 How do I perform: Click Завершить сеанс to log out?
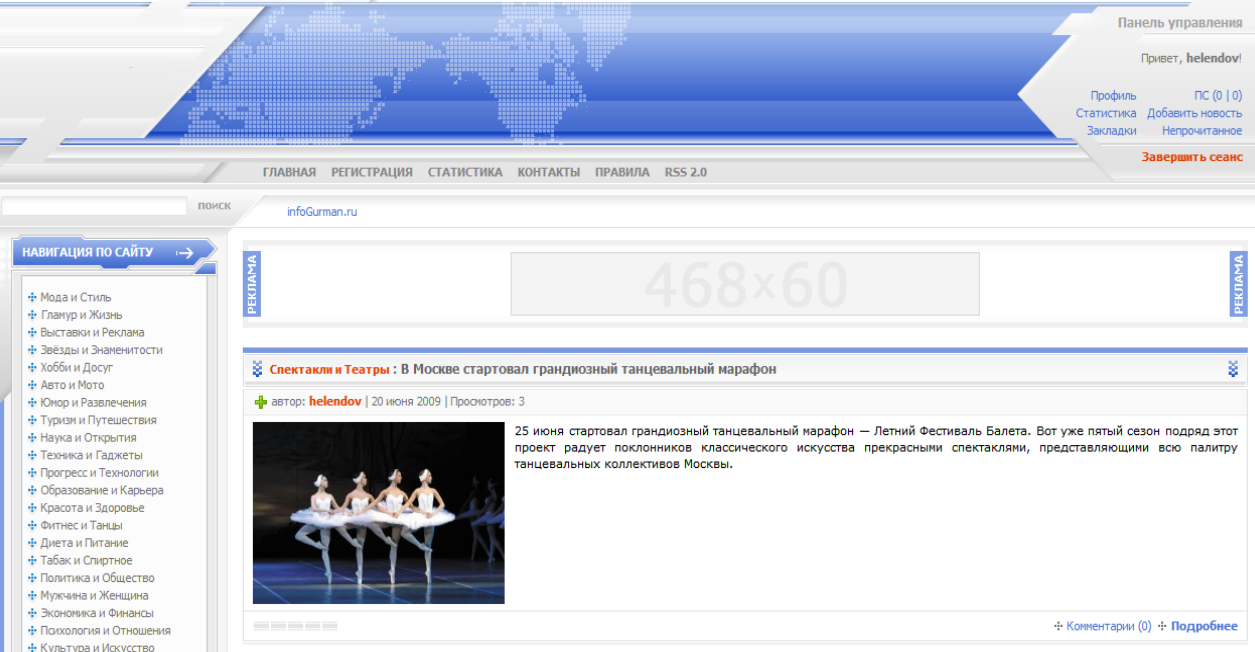click(1192, 157)
